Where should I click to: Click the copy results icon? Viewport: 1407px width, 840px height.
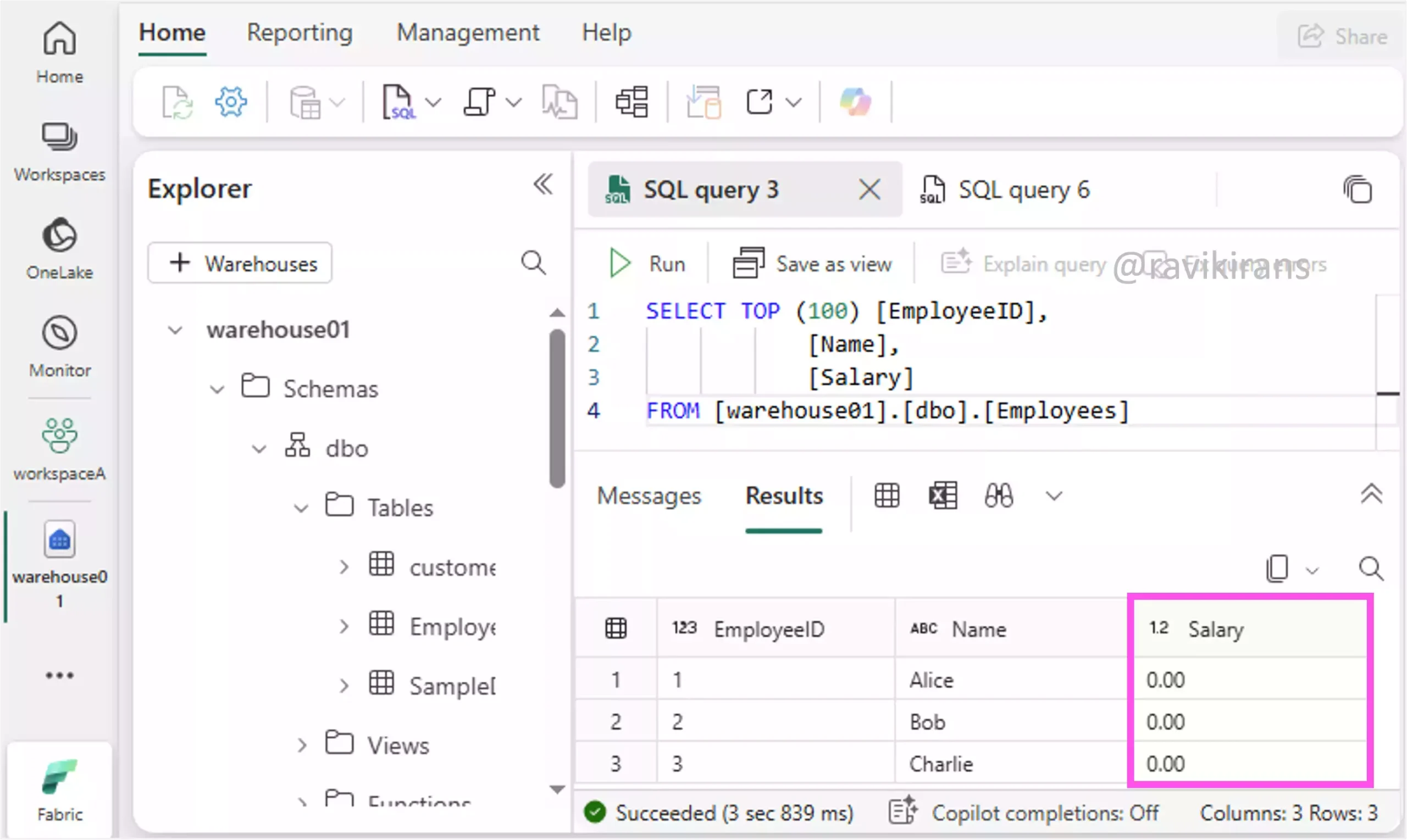tap(1277, 568)
